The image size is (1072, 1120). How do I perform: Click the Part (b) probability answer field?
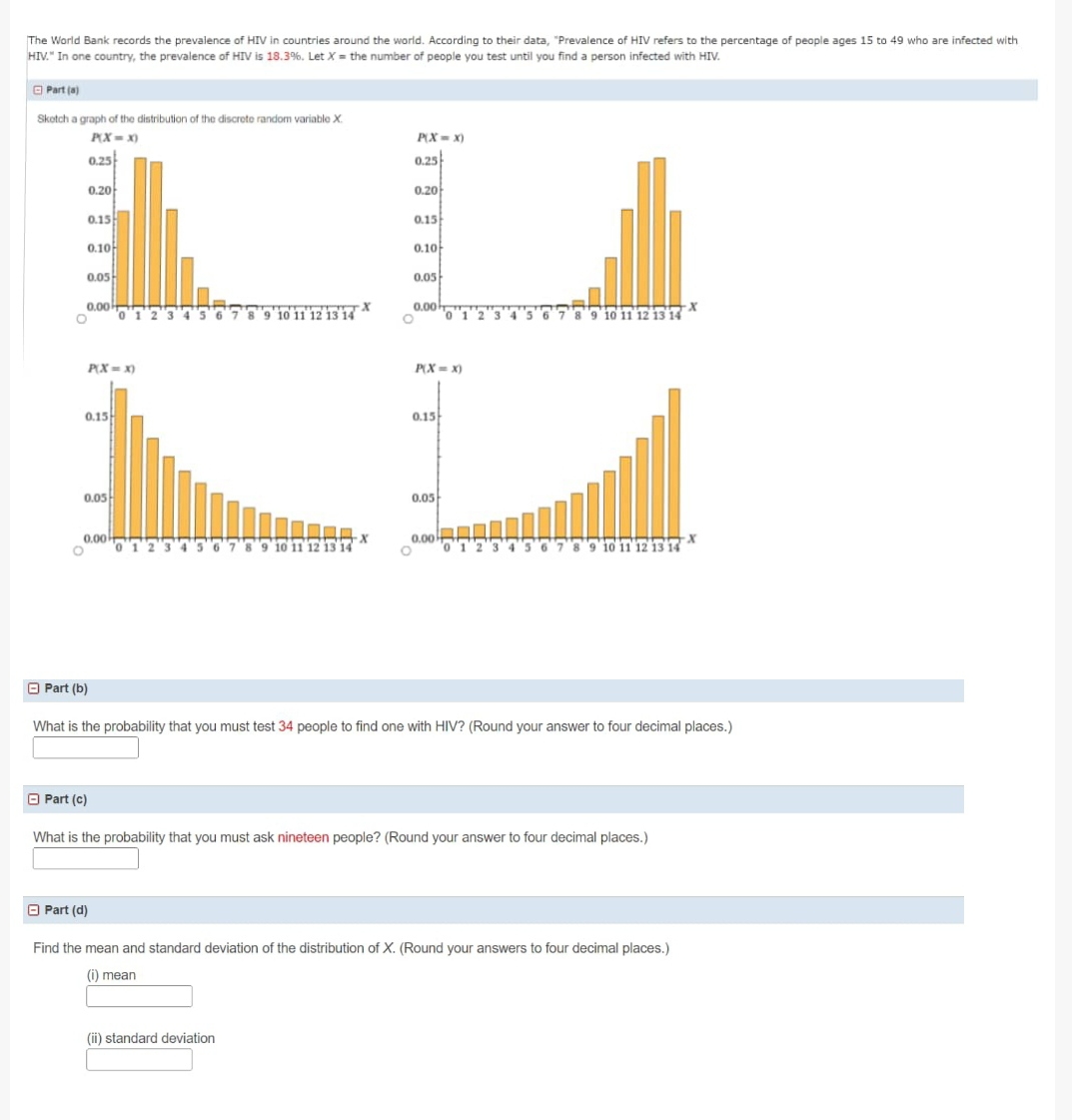[86, 746]
